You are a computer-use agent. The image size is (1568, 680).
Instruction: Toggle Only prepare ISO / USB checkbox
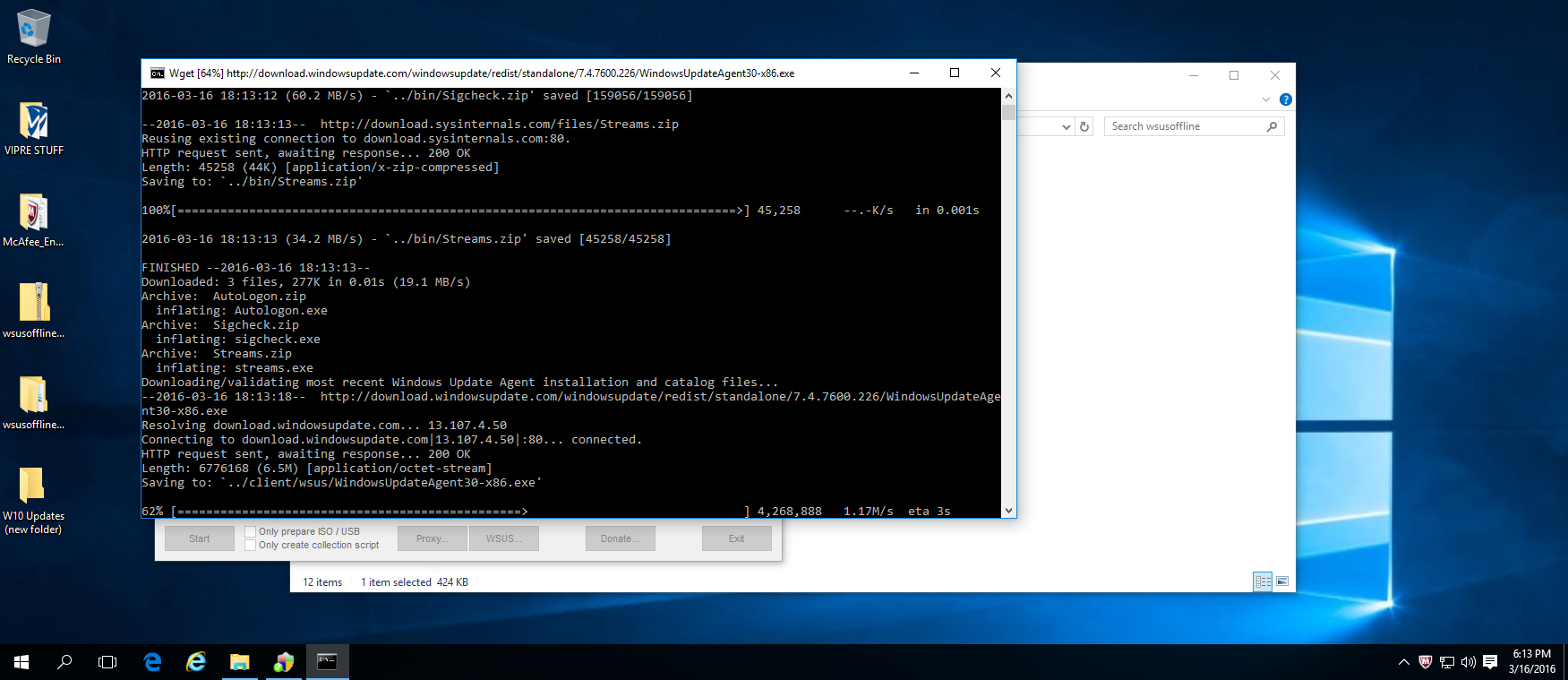(251, 531)
